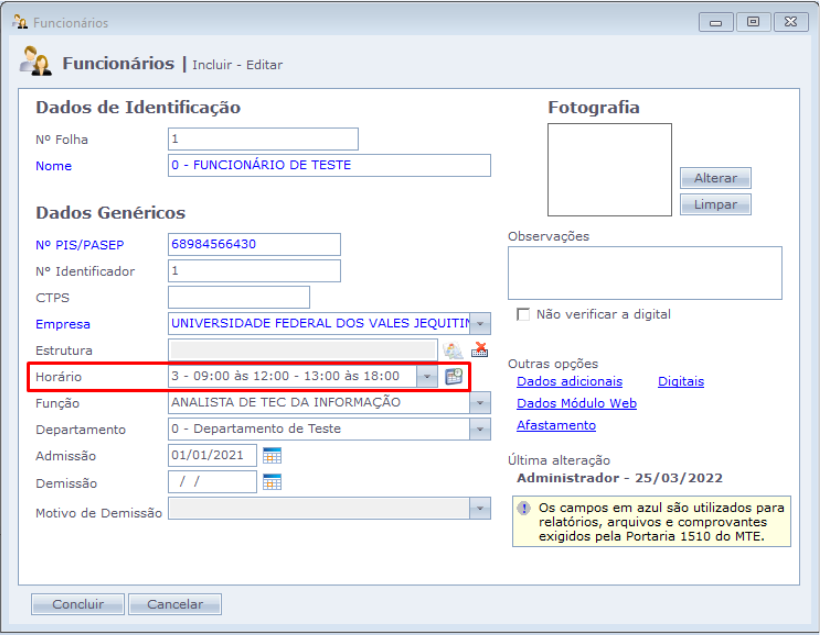The image size is (821, 637).
Task: Open the Demissão calendar picker icon
Action: click(272, 482)
